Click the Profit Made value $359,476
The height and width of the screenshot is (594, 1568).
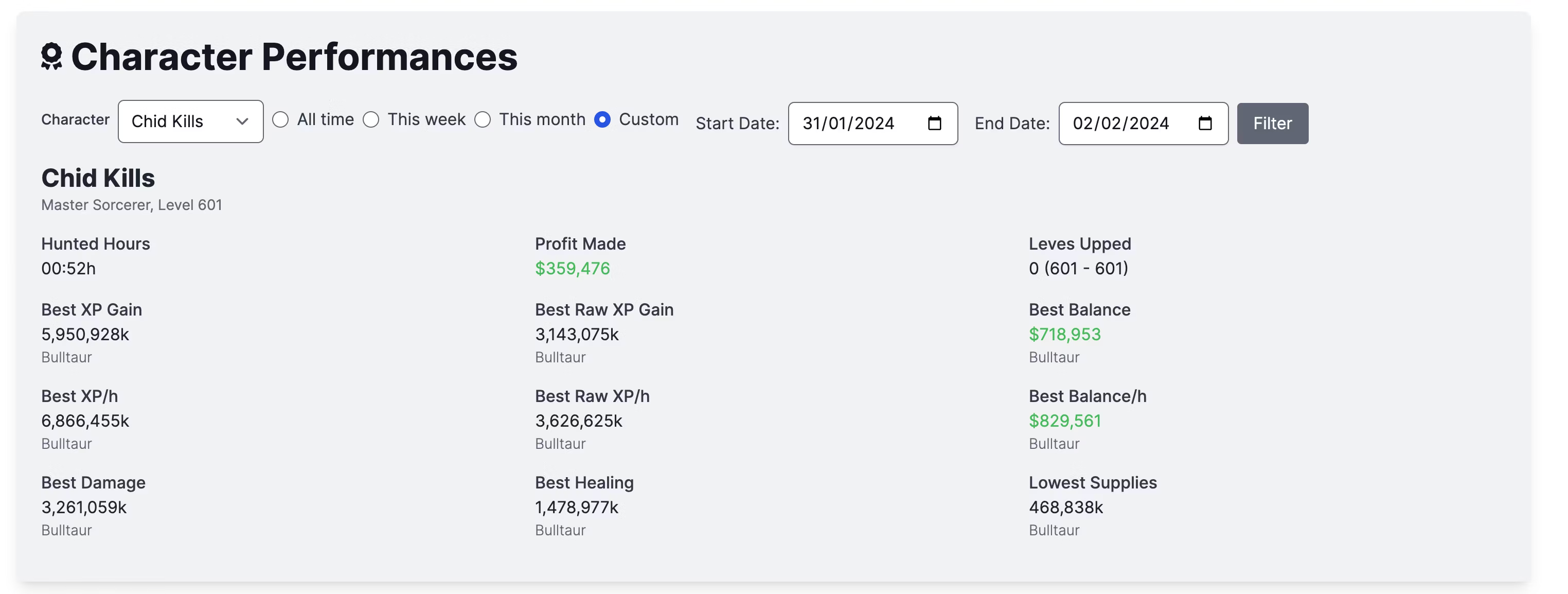572,269
